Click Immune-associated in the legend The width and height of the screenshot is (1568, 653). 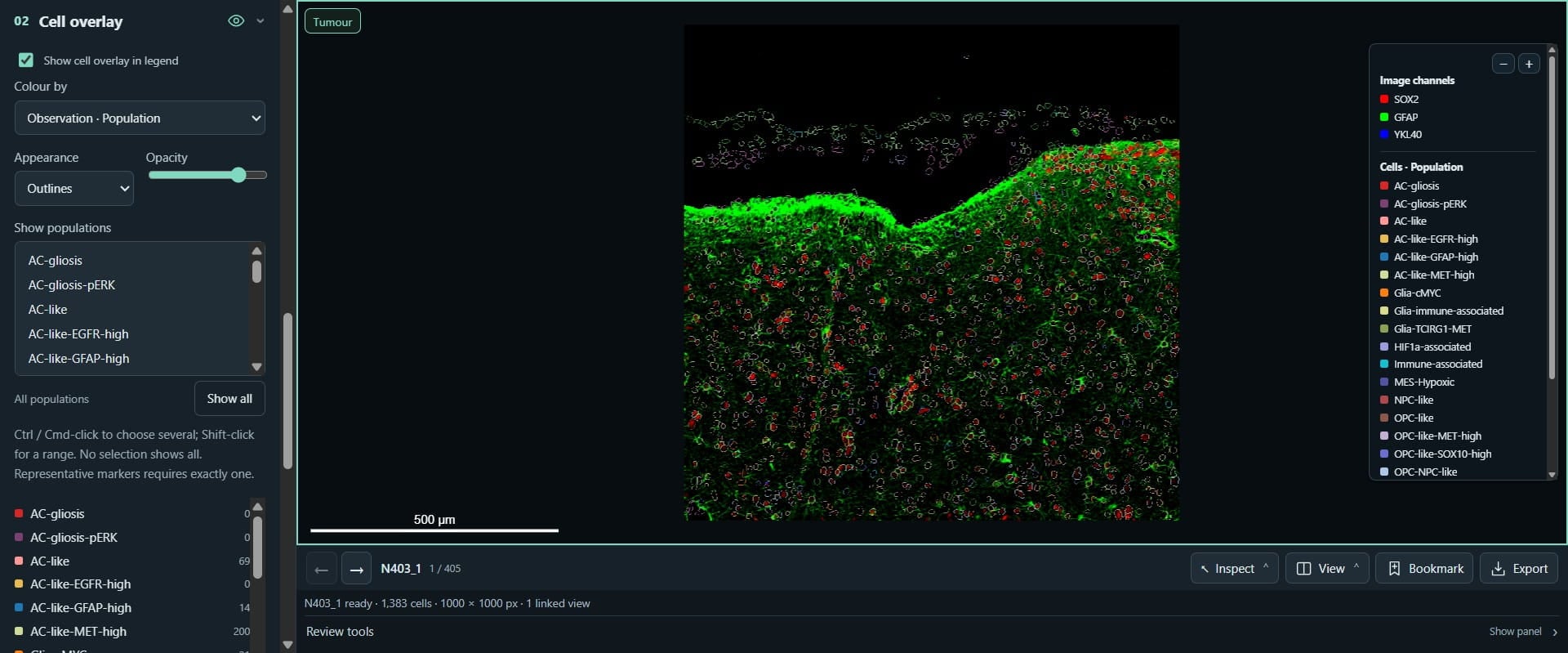pos(1437,365)
